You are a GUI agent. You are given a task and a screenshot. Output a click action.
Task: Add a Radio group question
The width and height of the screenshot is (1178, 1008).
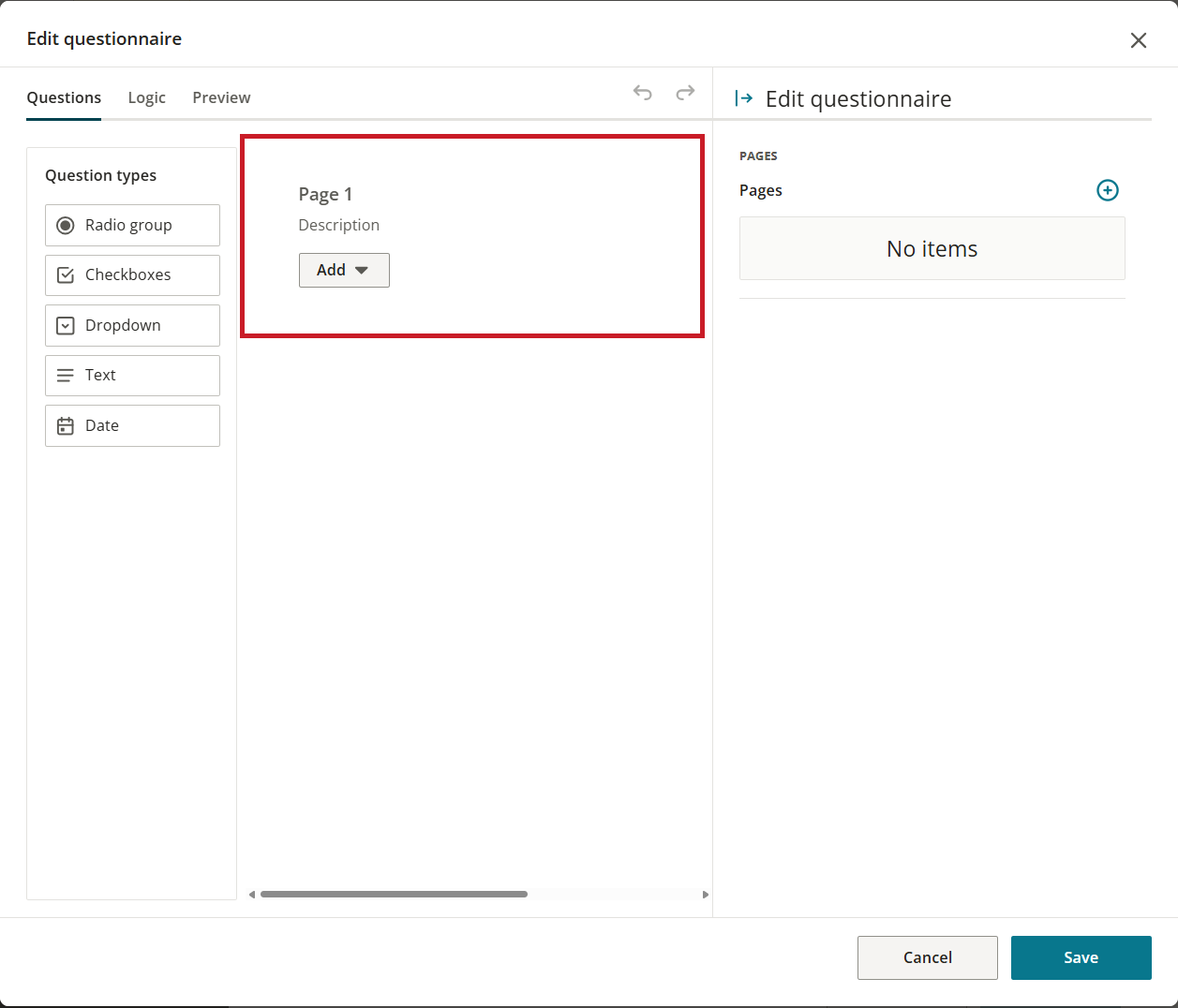(x=132, y=225)
